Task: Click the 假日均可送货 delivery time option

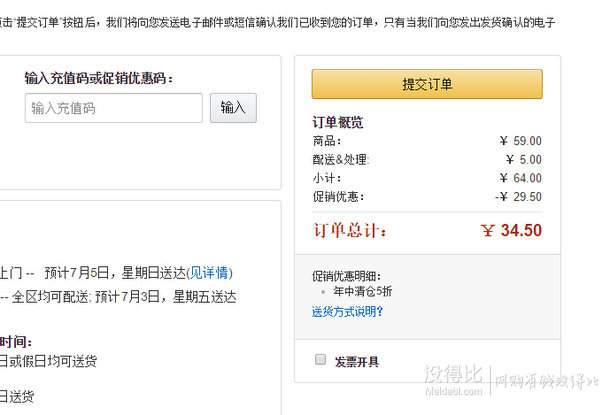Action: coord(49,361)
